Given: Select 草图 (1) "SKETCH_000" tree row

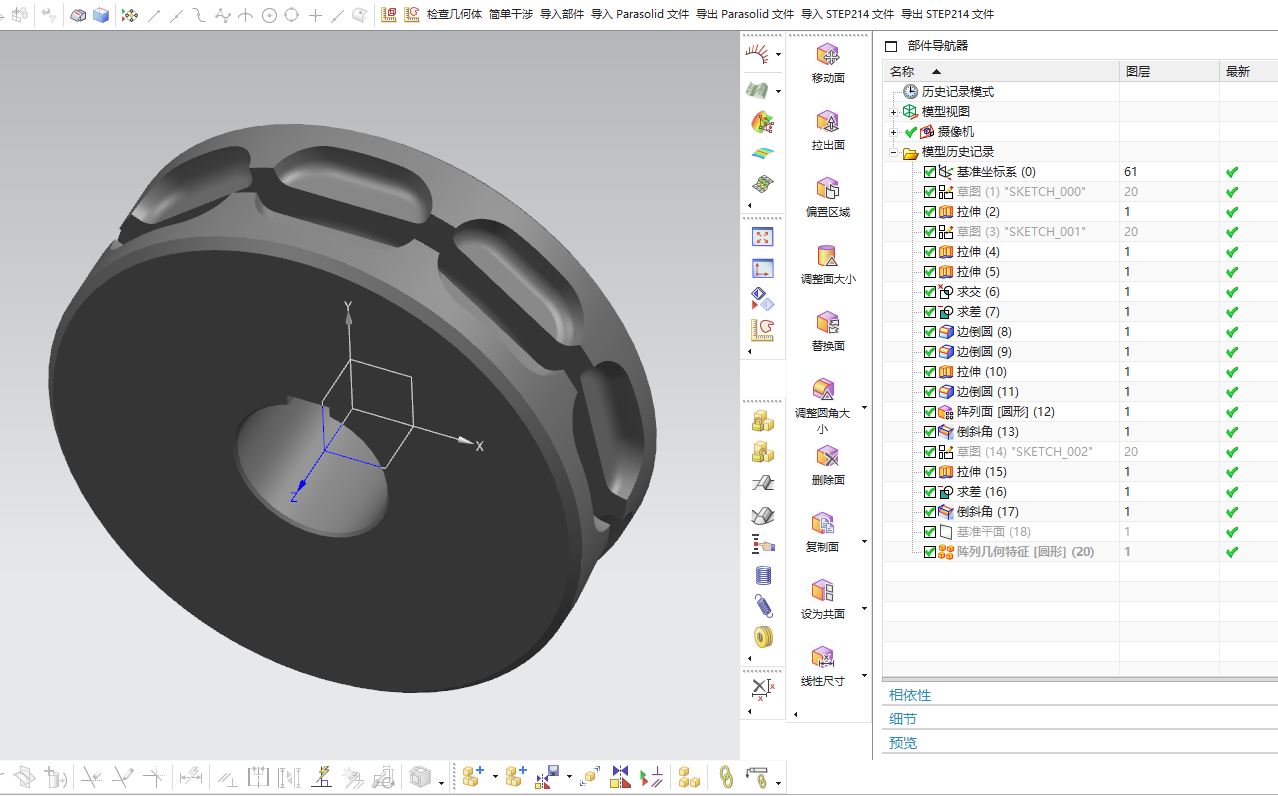Looking at the screenshot, I should tap(1020, 192).
